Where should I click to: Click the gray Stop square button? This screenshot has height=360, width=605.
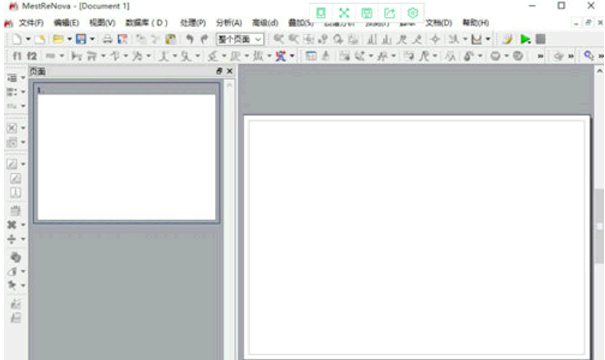click(541, 39)
